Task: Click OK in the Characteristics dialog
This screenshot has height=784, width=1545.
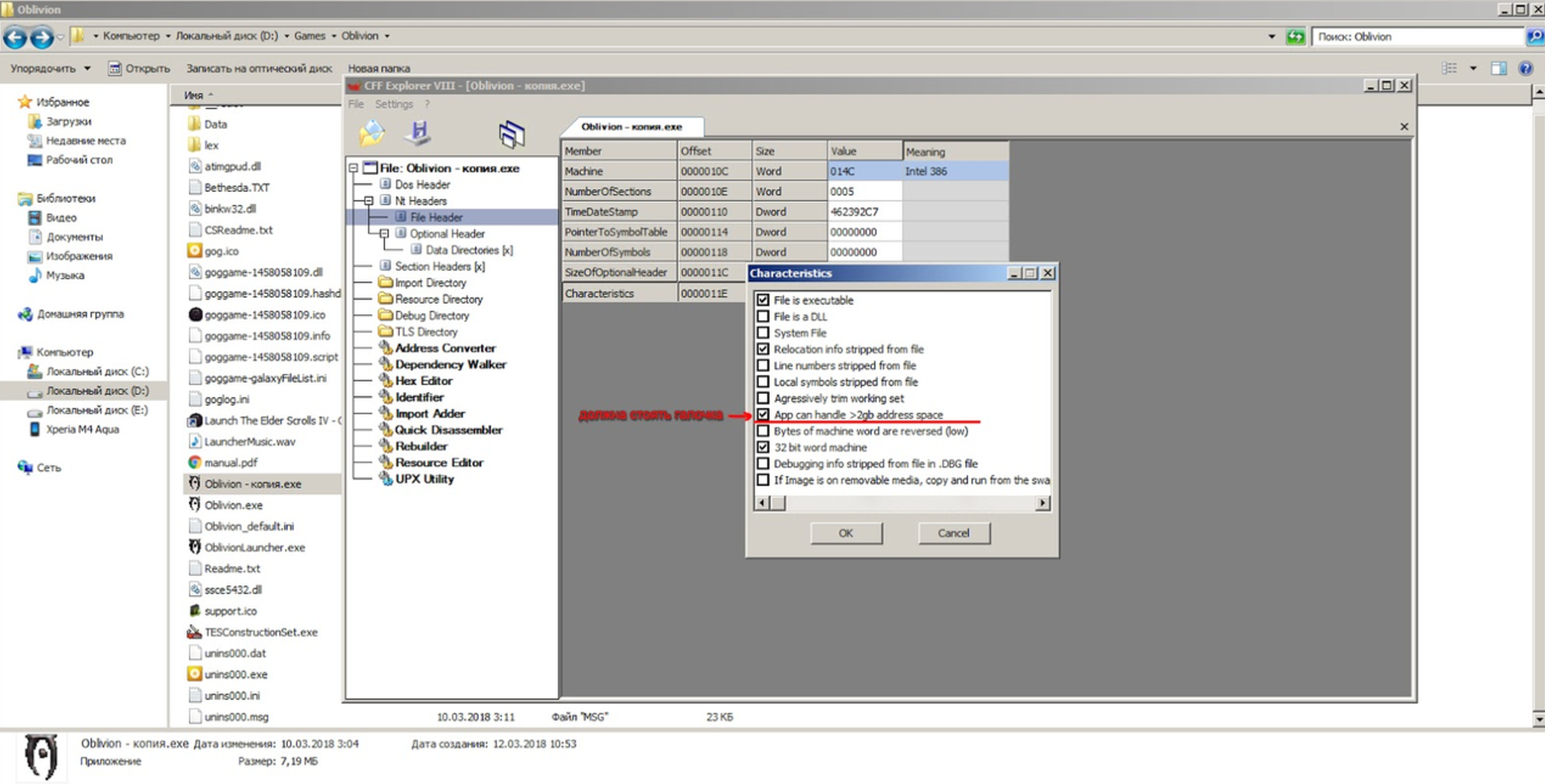Action: [x=846, y=533]
